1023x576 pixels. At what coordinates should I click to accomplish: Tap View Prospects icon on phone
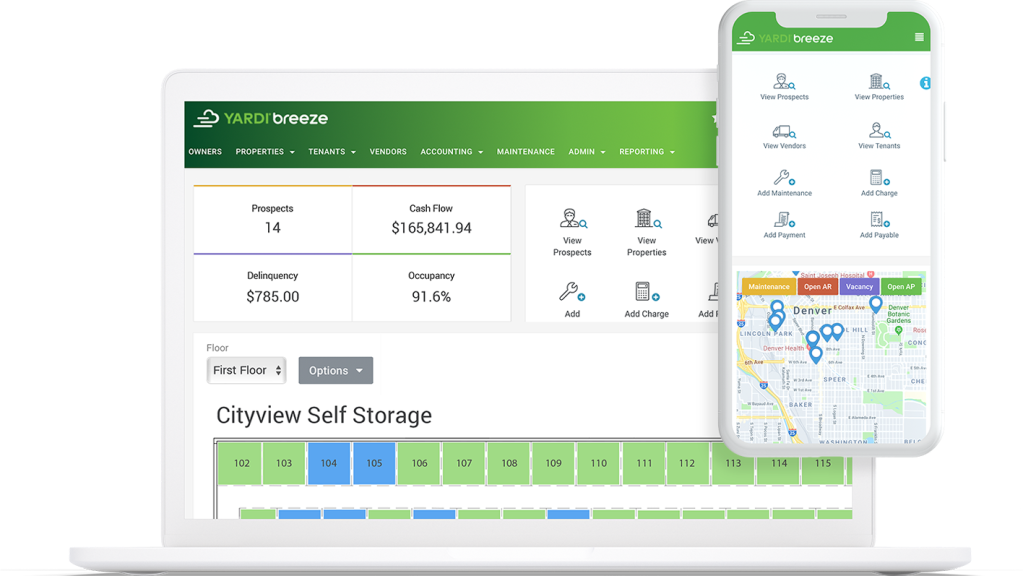(x=784, y=82)
